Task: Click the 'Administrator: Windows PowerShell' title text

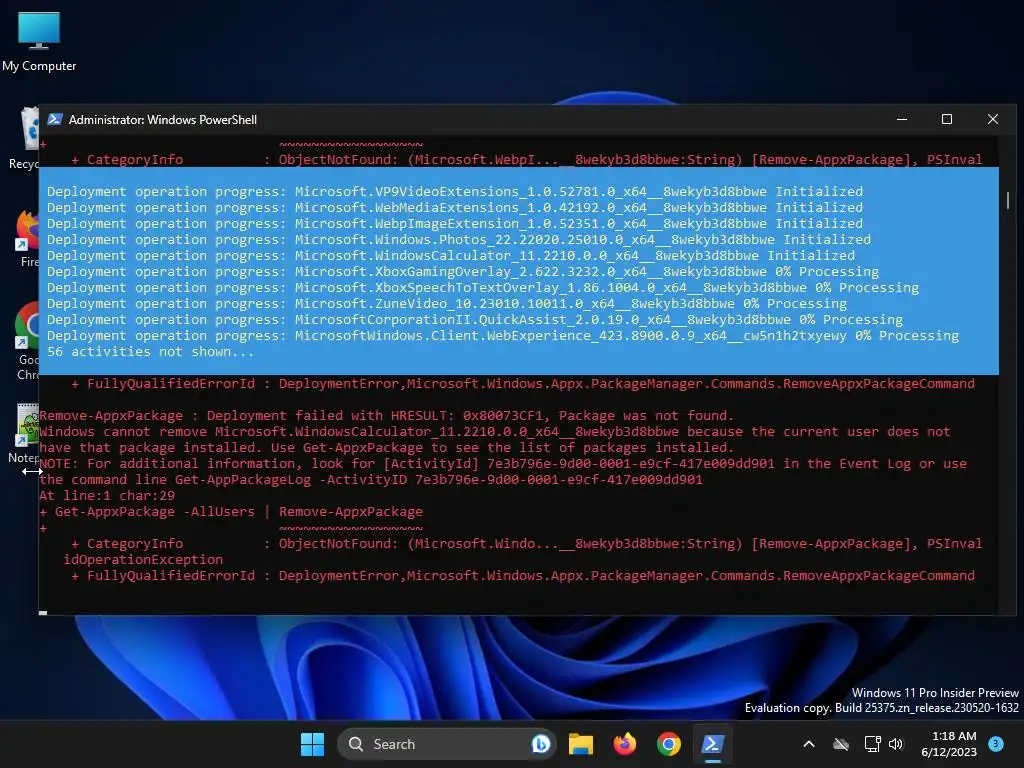Action: pos(163,120)
